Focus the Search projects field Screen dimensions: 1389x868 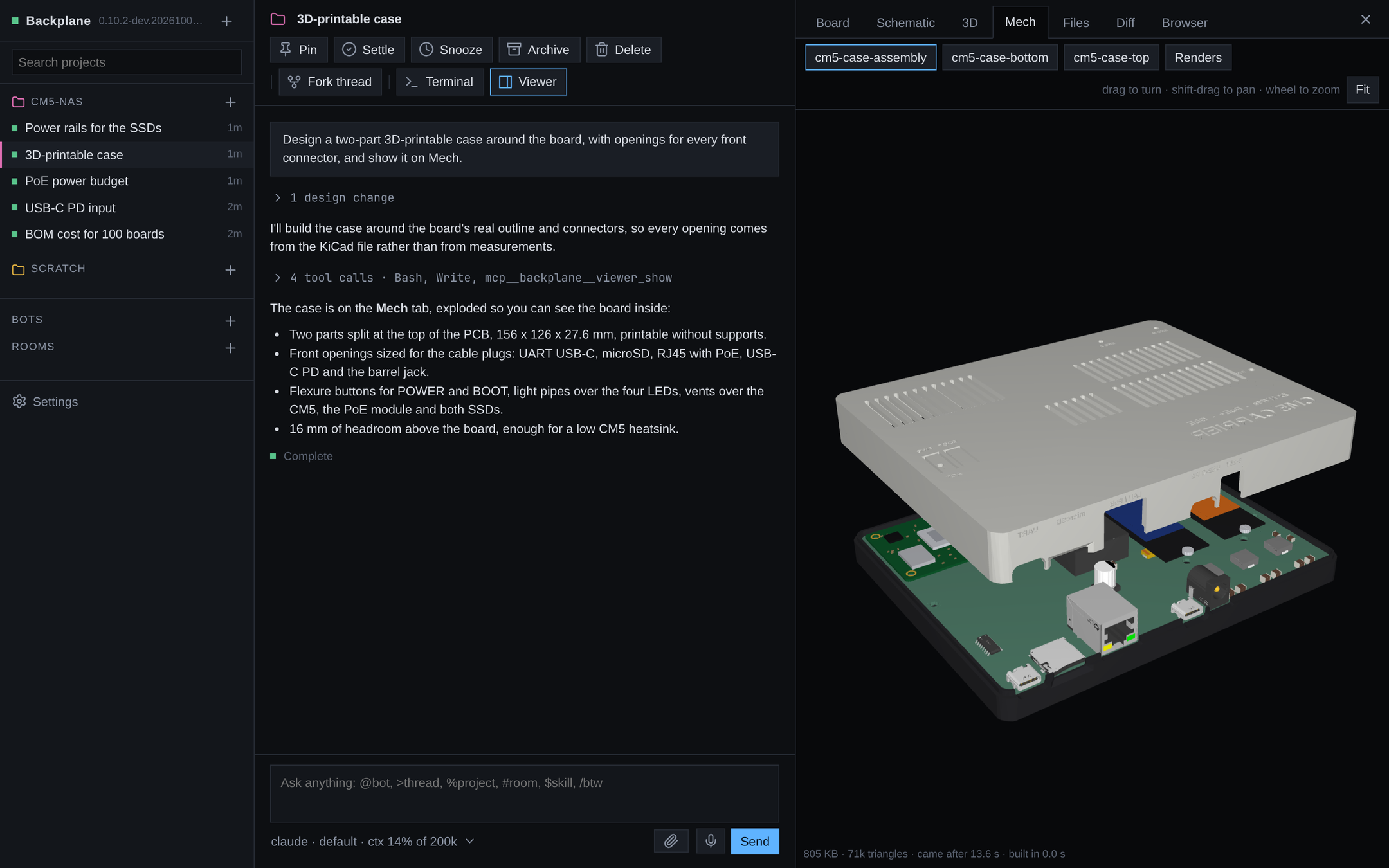[127, 62]
